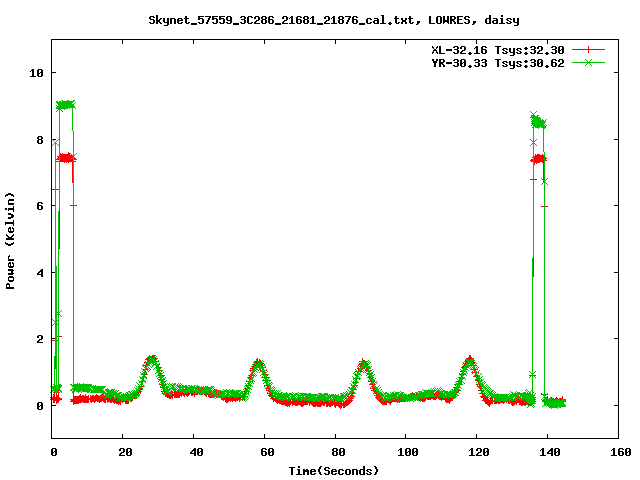This screenshot has height=480, width=640.
Task: Click the y-axis tick label 6
Action: click(38, 206)
